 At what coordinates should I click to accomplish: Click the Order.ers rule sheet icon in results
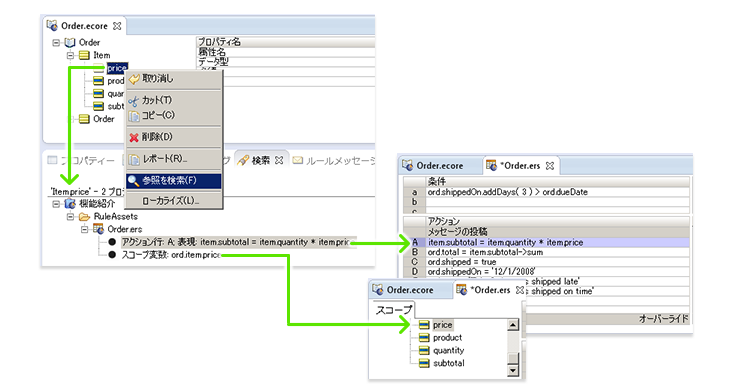tap(99, 229)
